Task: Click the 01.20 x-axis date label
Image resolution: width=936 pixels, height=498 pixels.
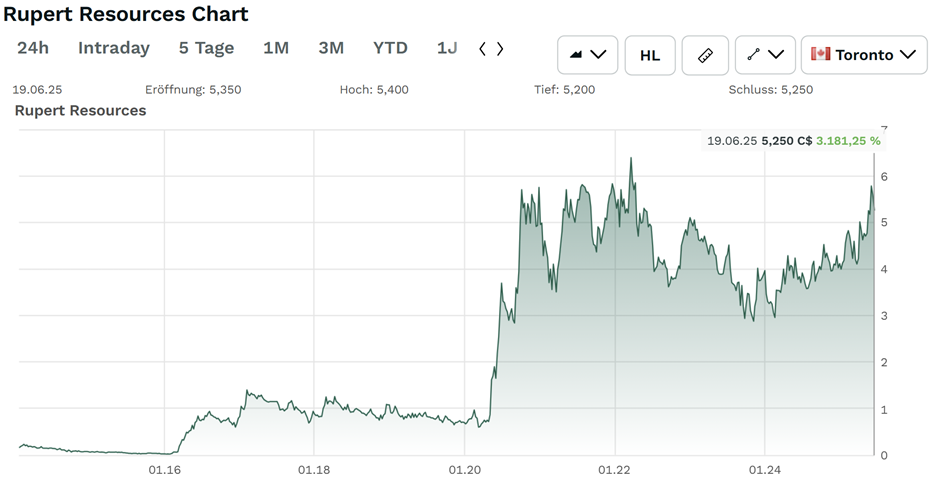Action: 464,469
